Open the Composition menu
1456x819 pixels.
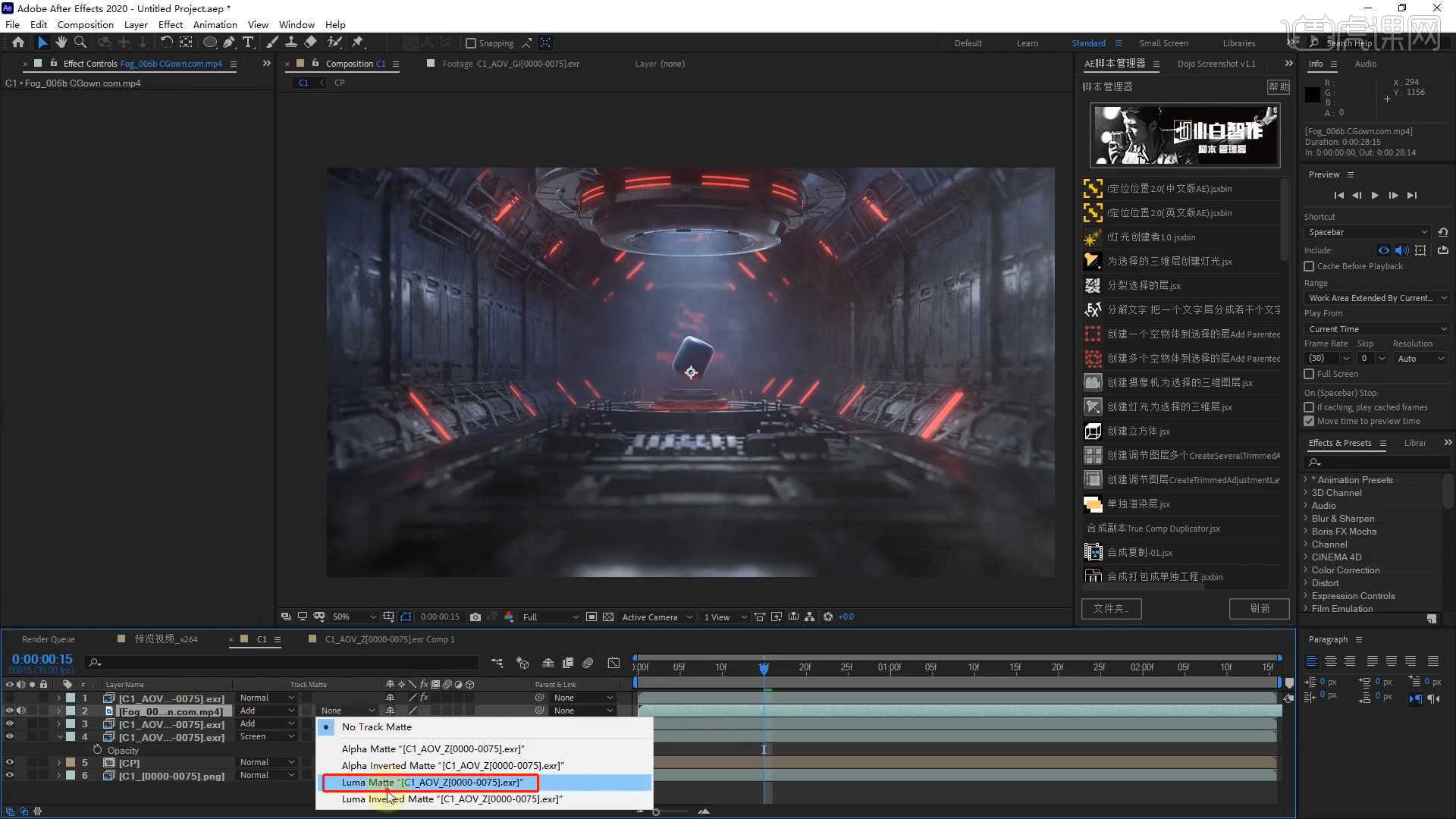point(85,24)
